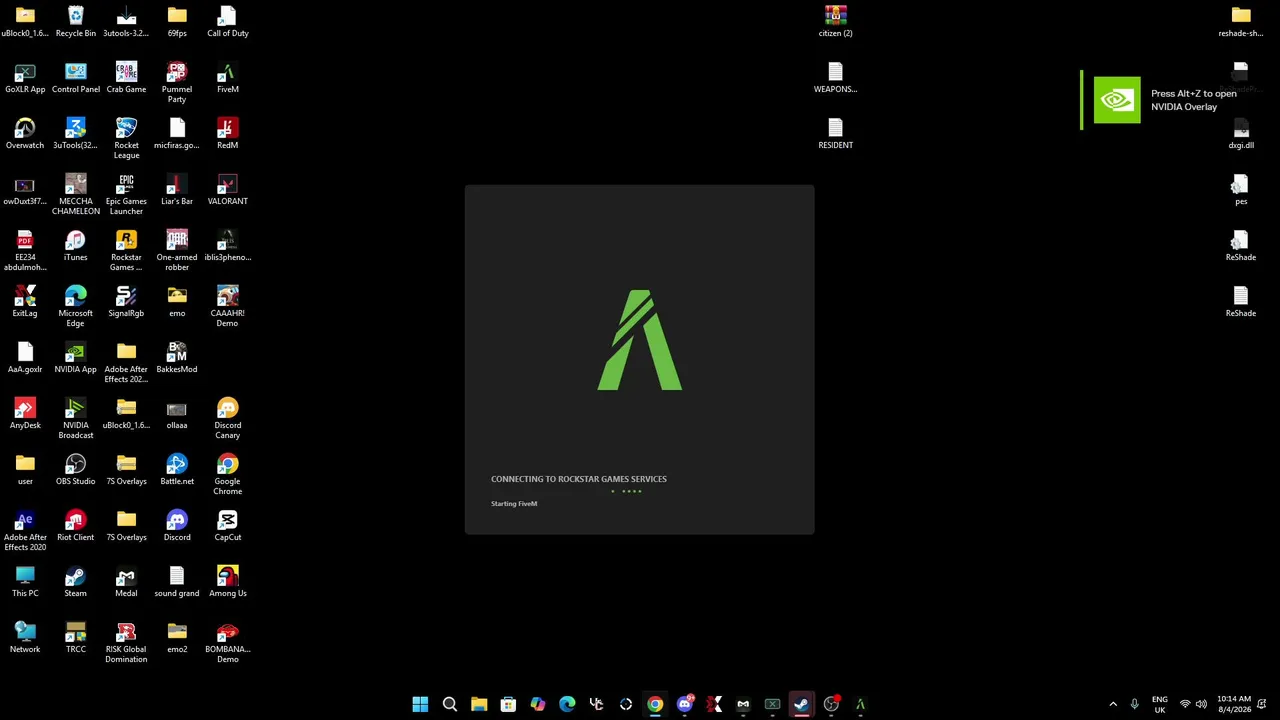This screenshot has height=720, width=1280.
Task: Select the GoXLR App shortcut
Action: coord(25,77)
